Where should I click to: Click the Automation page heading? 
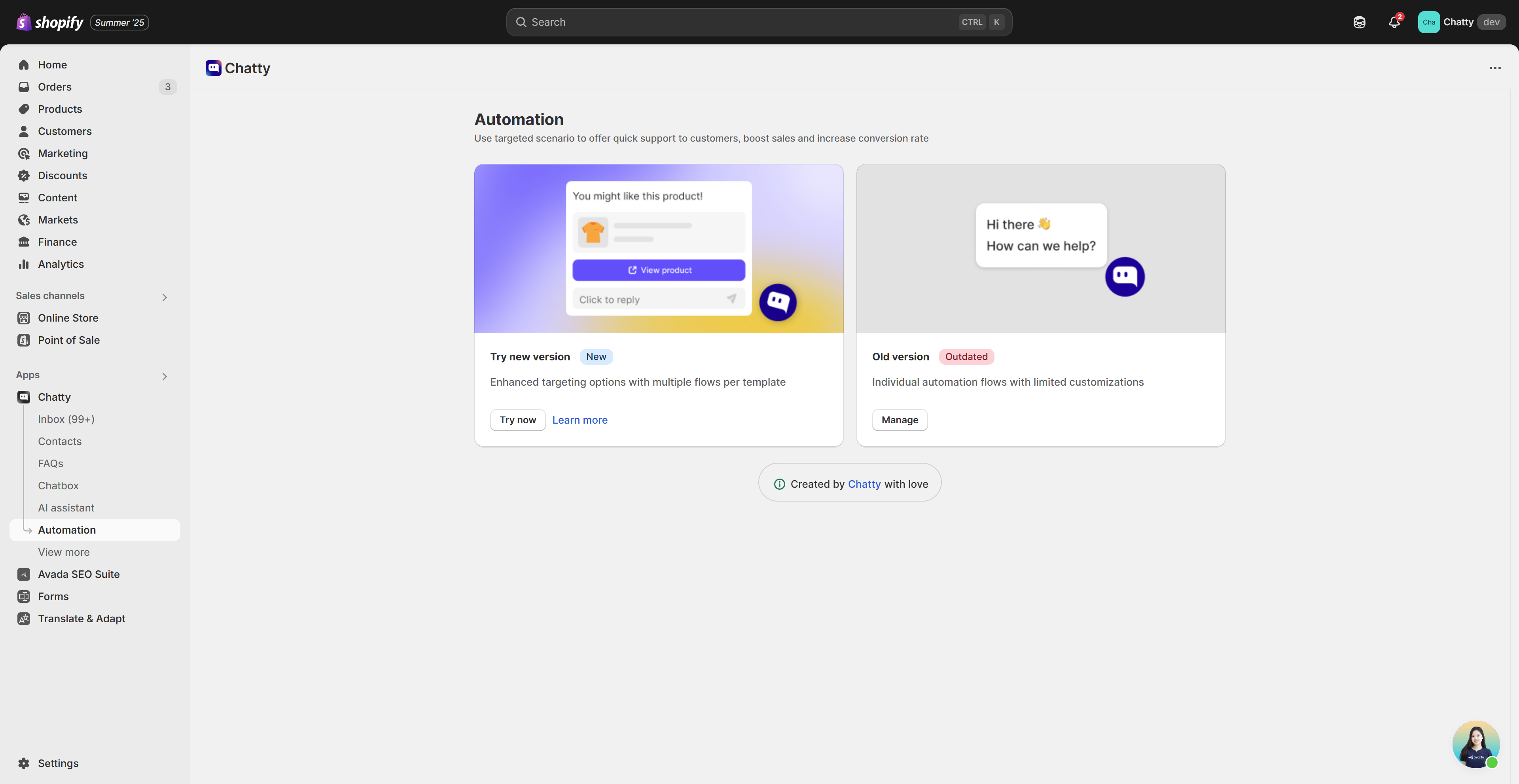click(x=519, y=119)
